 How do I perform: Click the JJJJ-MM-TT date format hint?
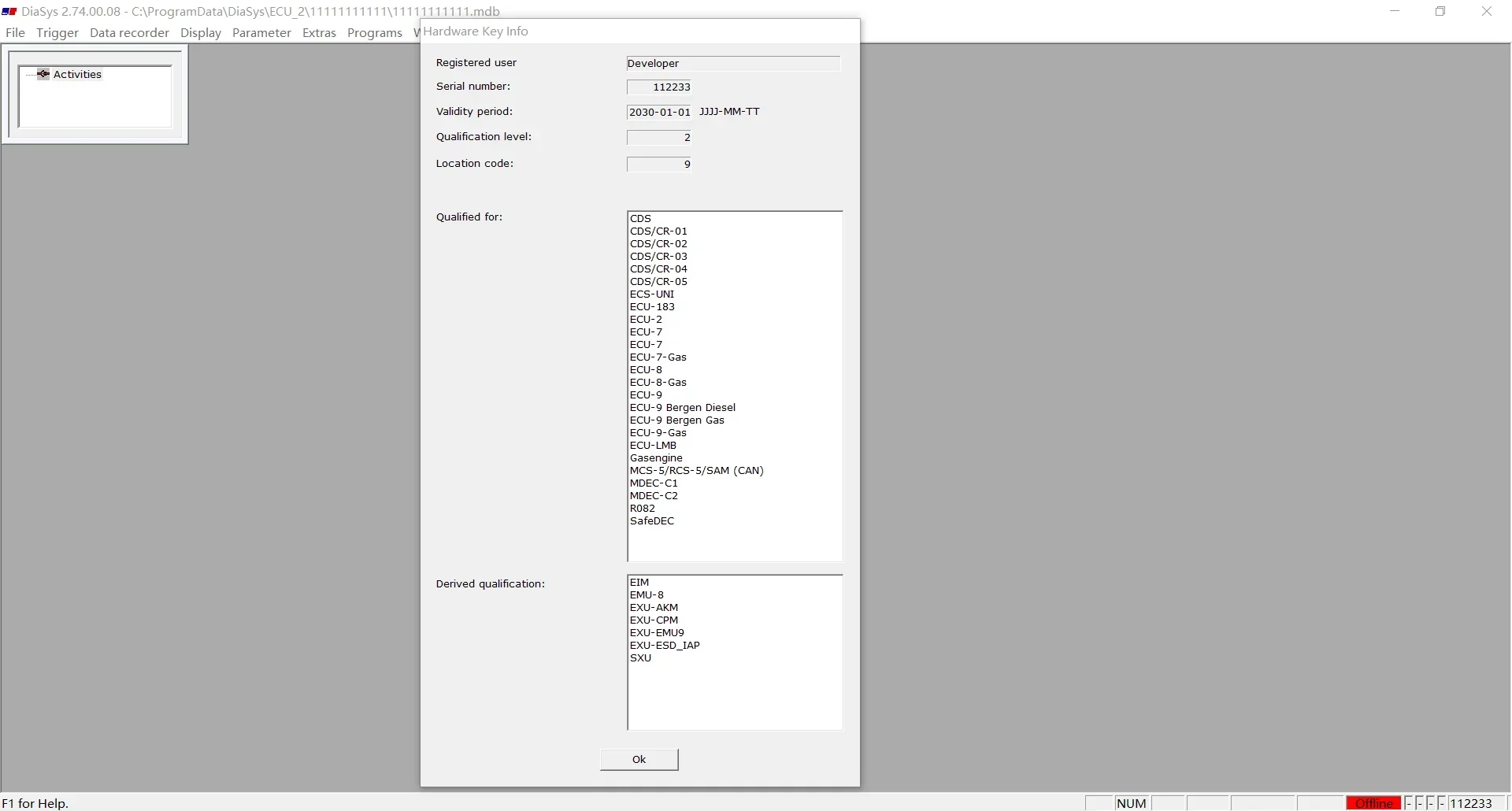[729, 112]
